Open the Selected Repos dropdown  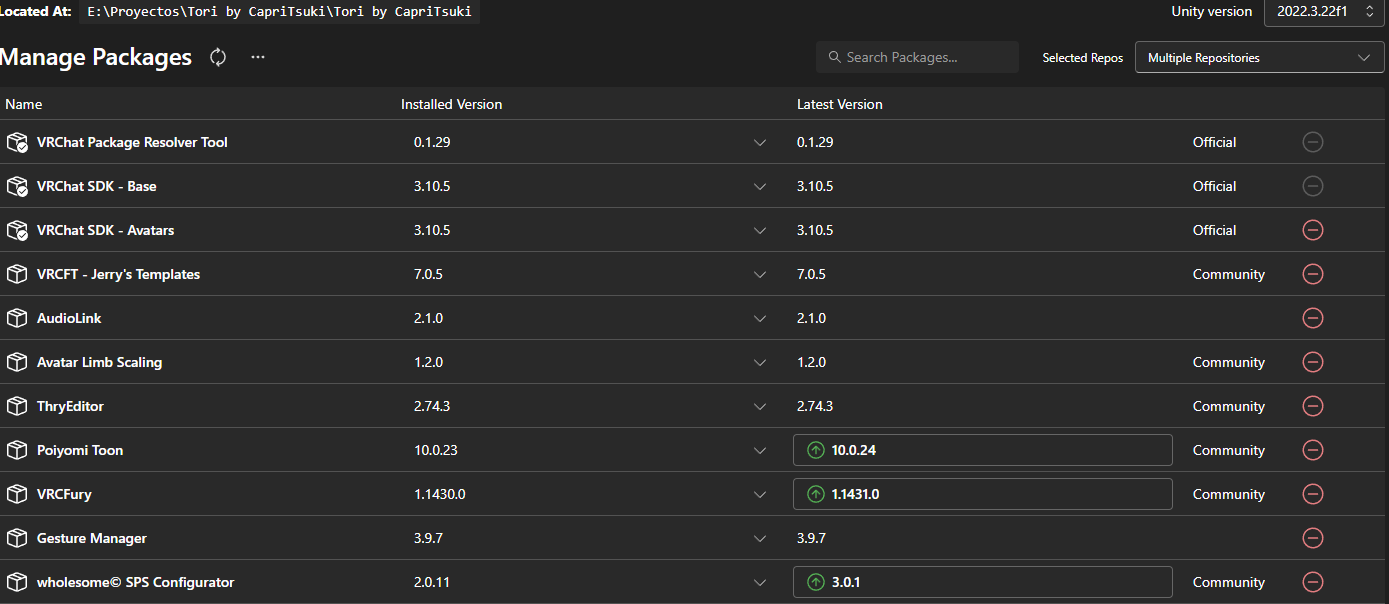click(1258, 57)
